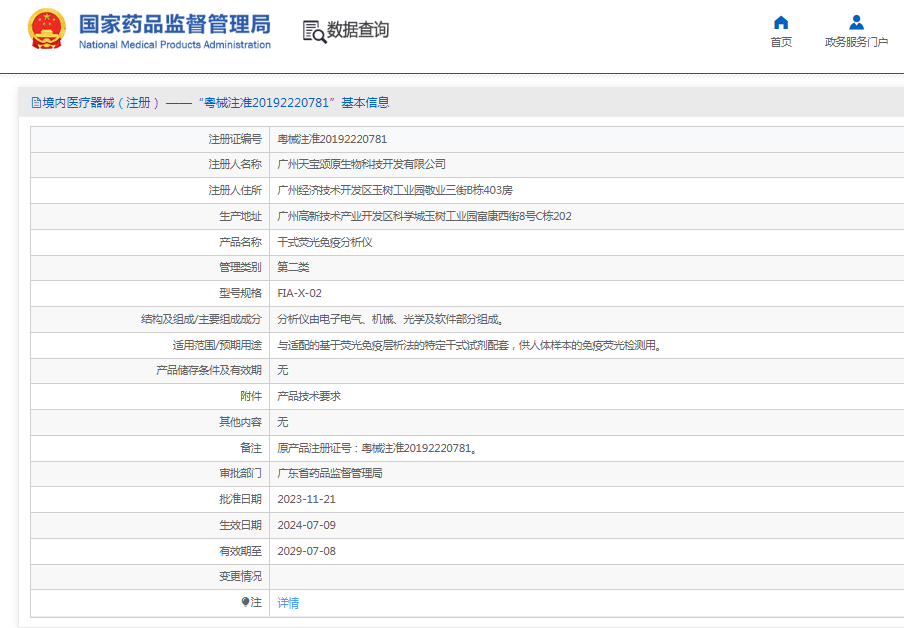Click product name 干式荧光免疫分析仪
The height and width of the screenshot is (628, 904).
(325, 242)
